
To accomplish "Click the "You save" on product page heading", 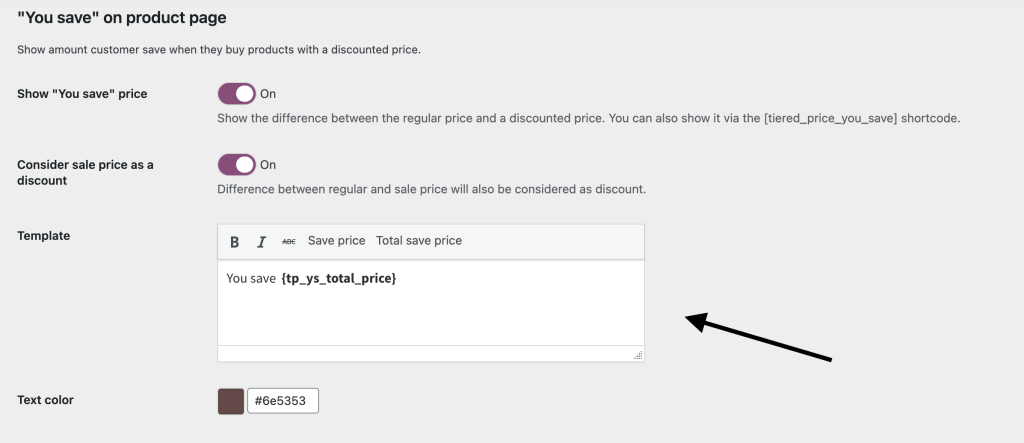I will 122,18.
